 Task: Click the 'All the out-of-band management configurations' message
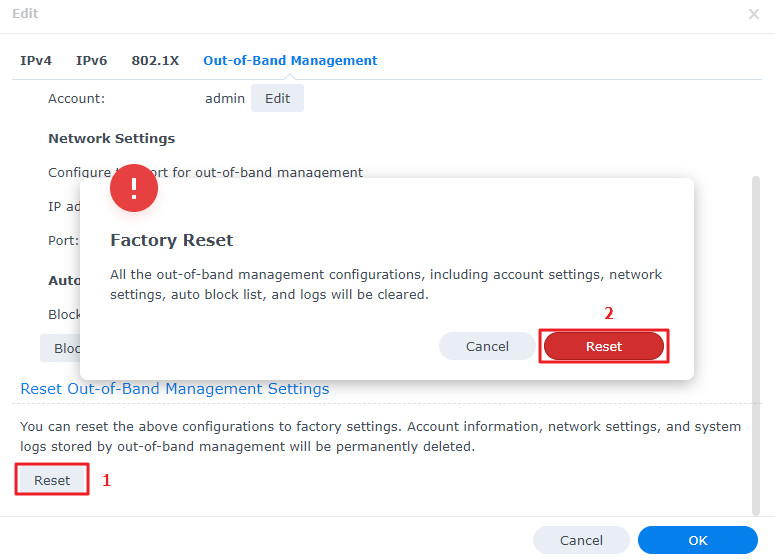386,284
